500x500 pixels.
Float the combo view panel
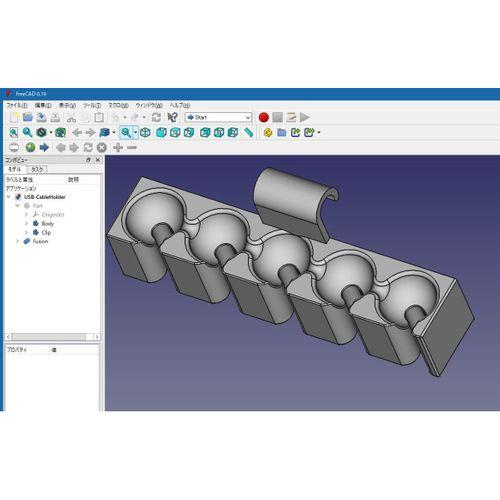(x=88, y=160)
